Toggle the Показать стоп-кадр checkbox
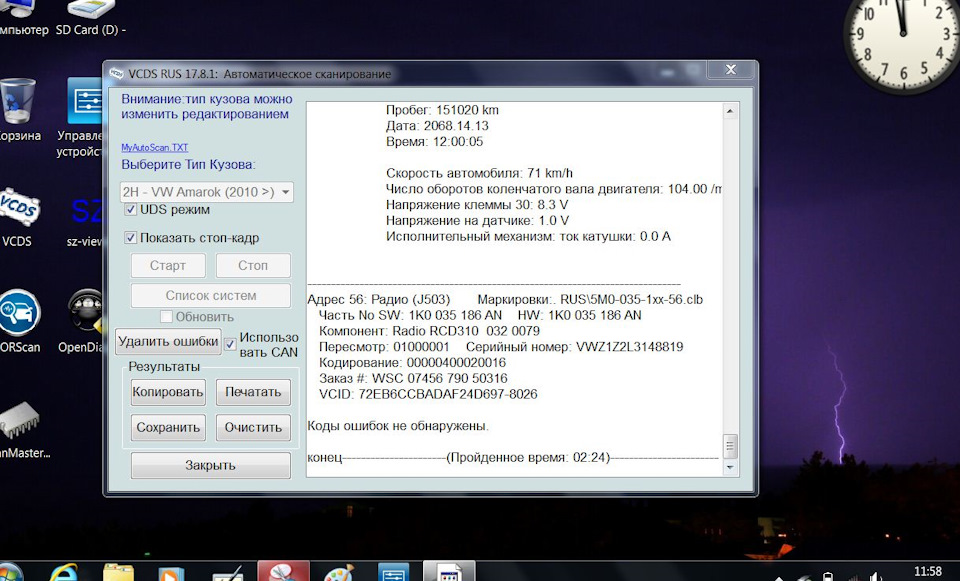960x581 pixels. [130, 238]
